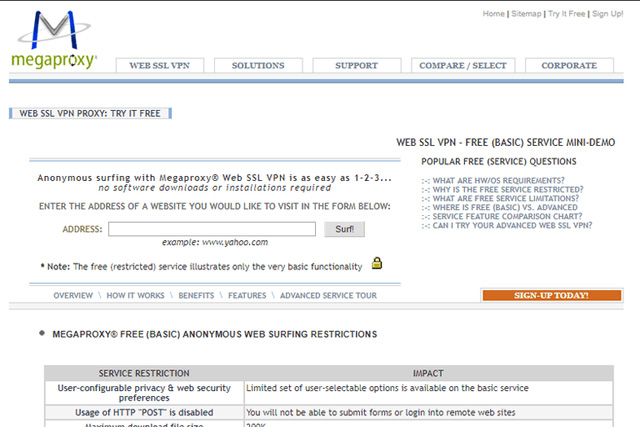Click the example: www.yahoo.com text

[215, 242]
